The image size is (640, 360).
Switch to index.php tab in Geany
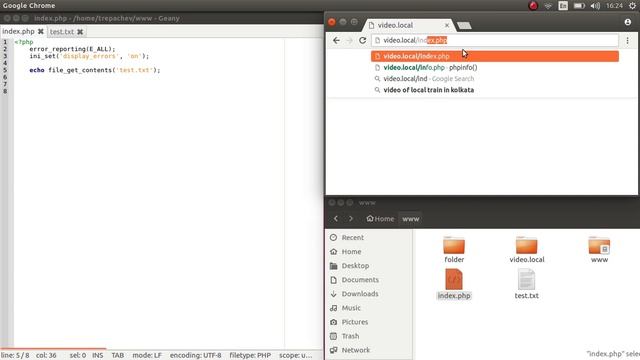click(18, 31)
